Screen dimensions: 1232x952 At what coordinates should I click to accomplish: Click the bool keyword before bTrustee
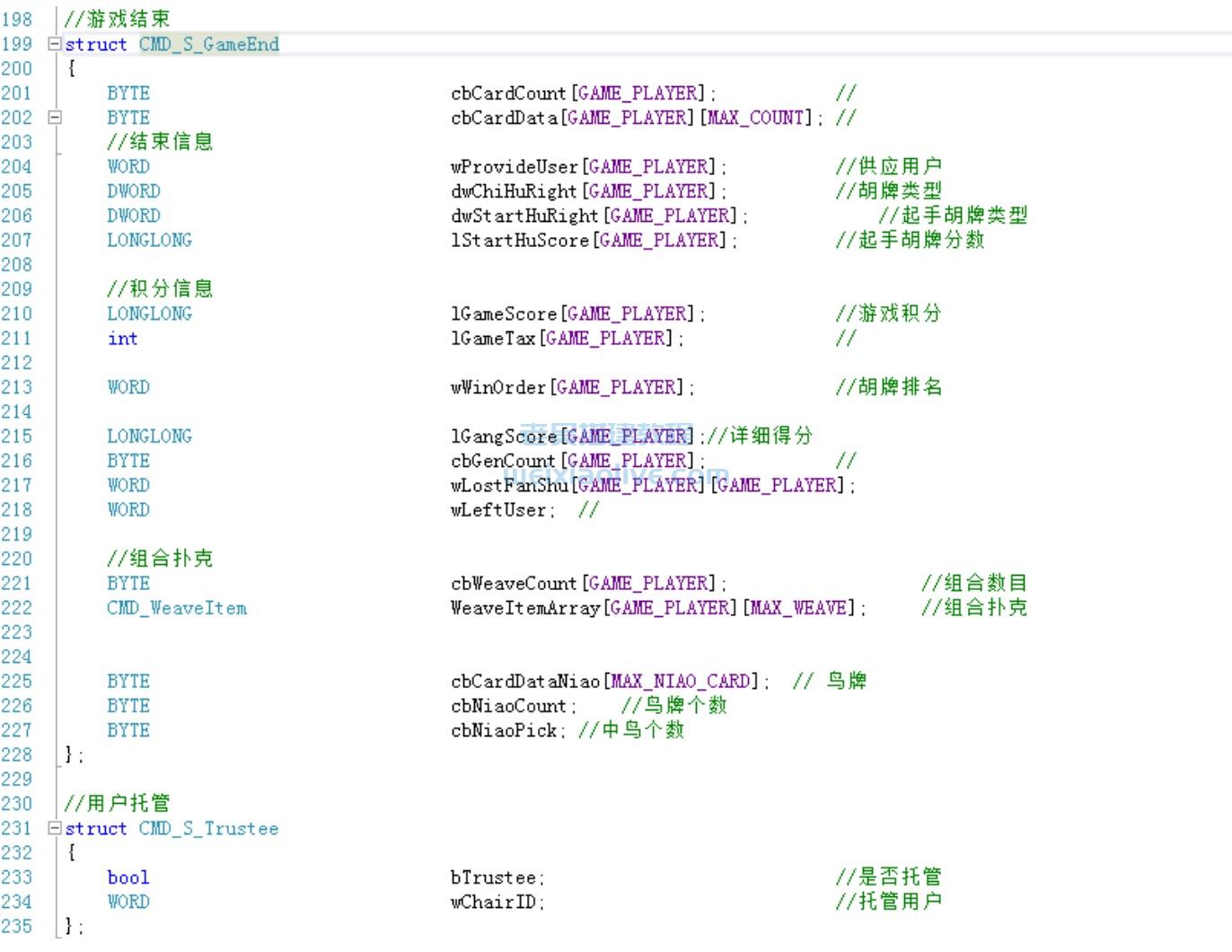tap(128, 877)
